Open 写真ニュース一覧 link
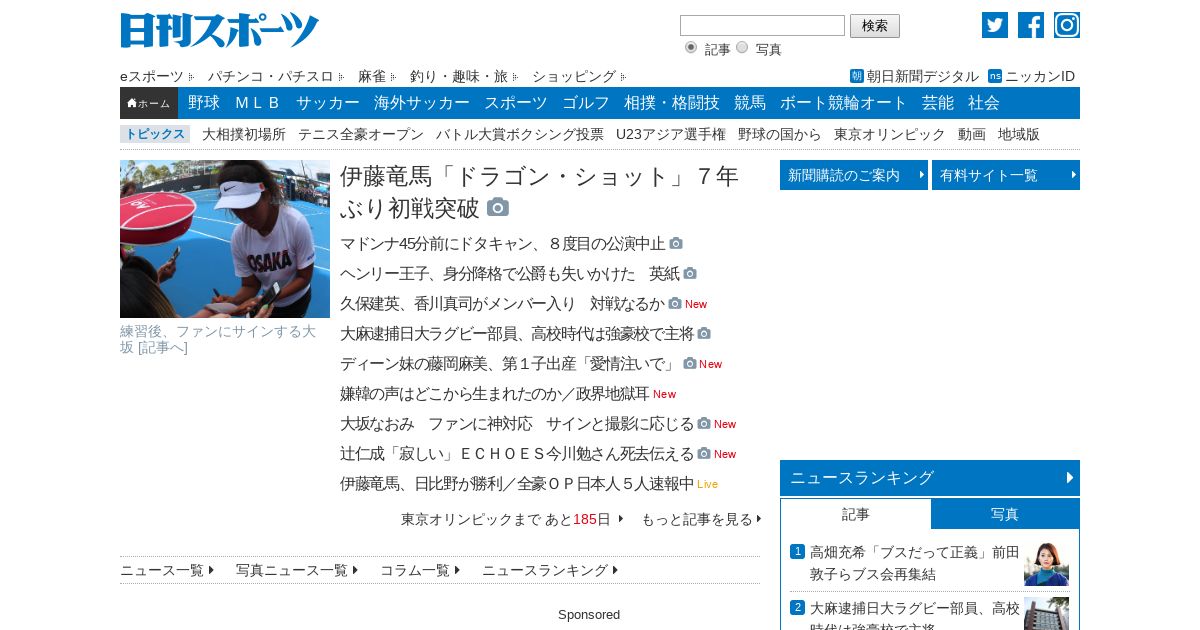The height and width of the screenshot is (630, 1200). (297, 570)
